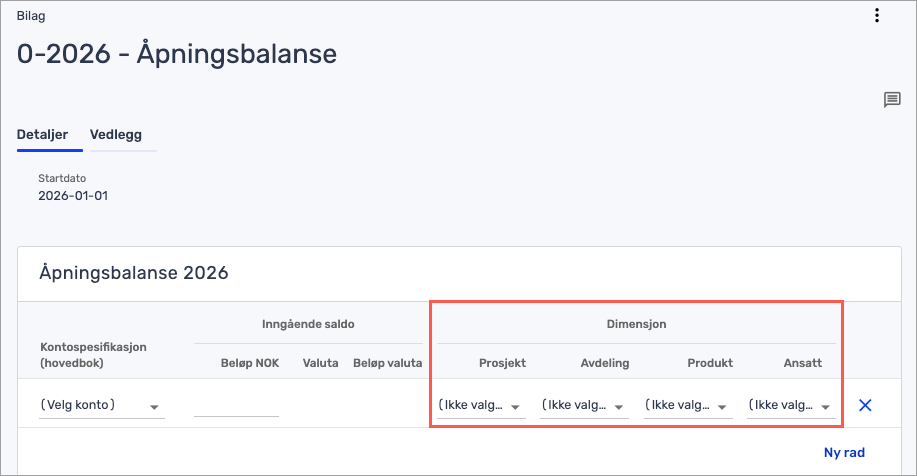Expand the Produkt dimension dropdown

[688, 406]
